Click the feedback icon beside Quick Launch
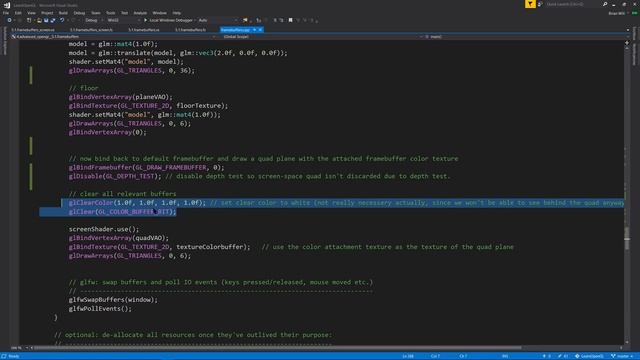 (x=540, y=4)
